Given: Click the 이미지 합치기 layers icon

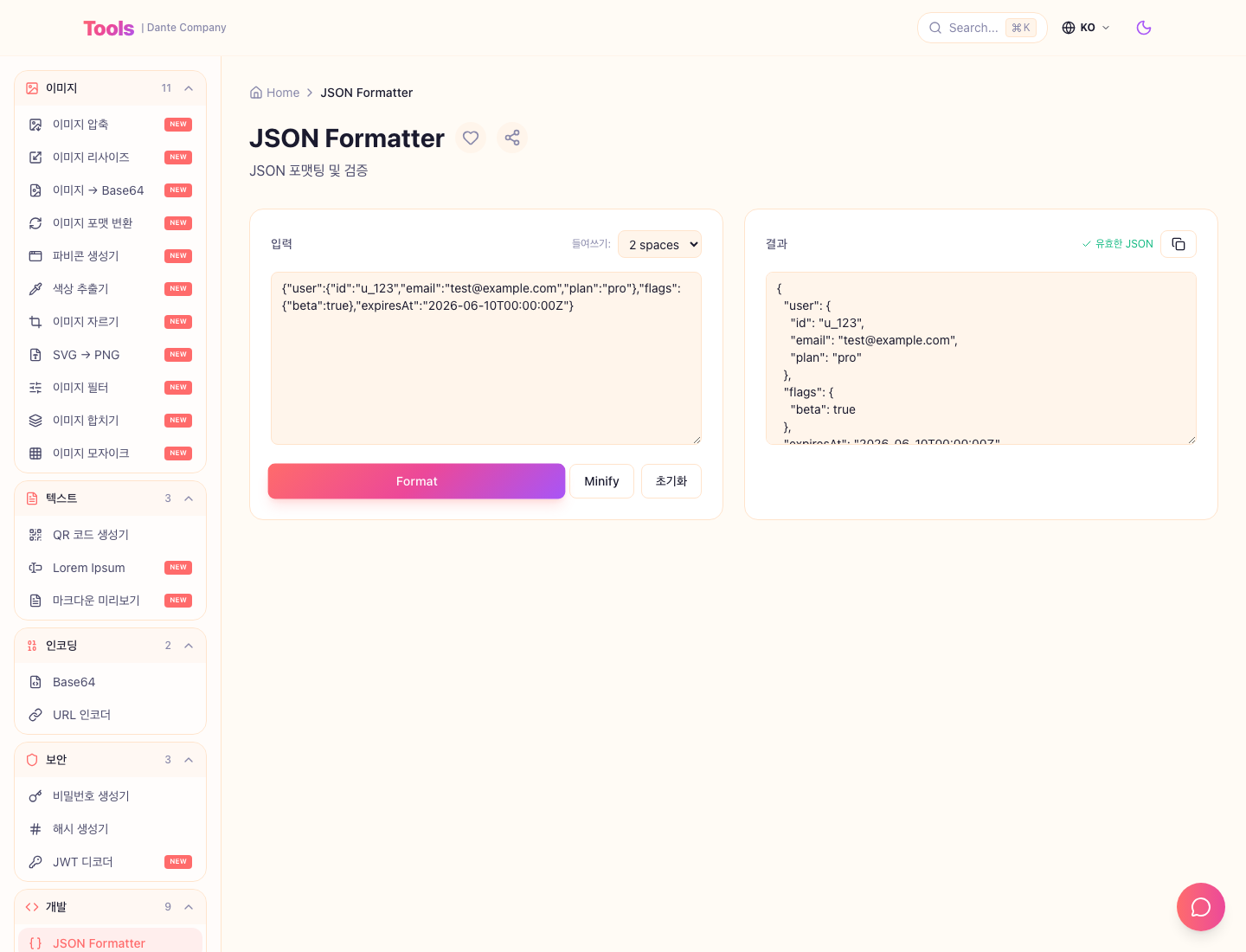Looking at the screenshot, I should [35, 421].
